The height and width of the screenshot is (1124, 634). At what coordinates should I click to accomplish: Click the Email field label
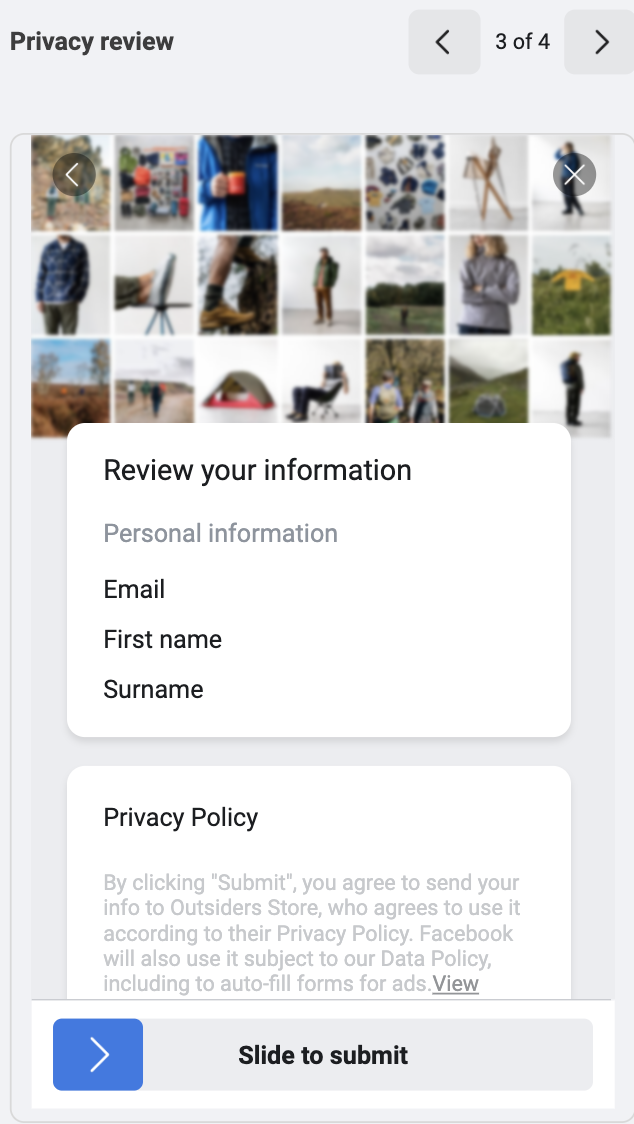pos(134,589)
